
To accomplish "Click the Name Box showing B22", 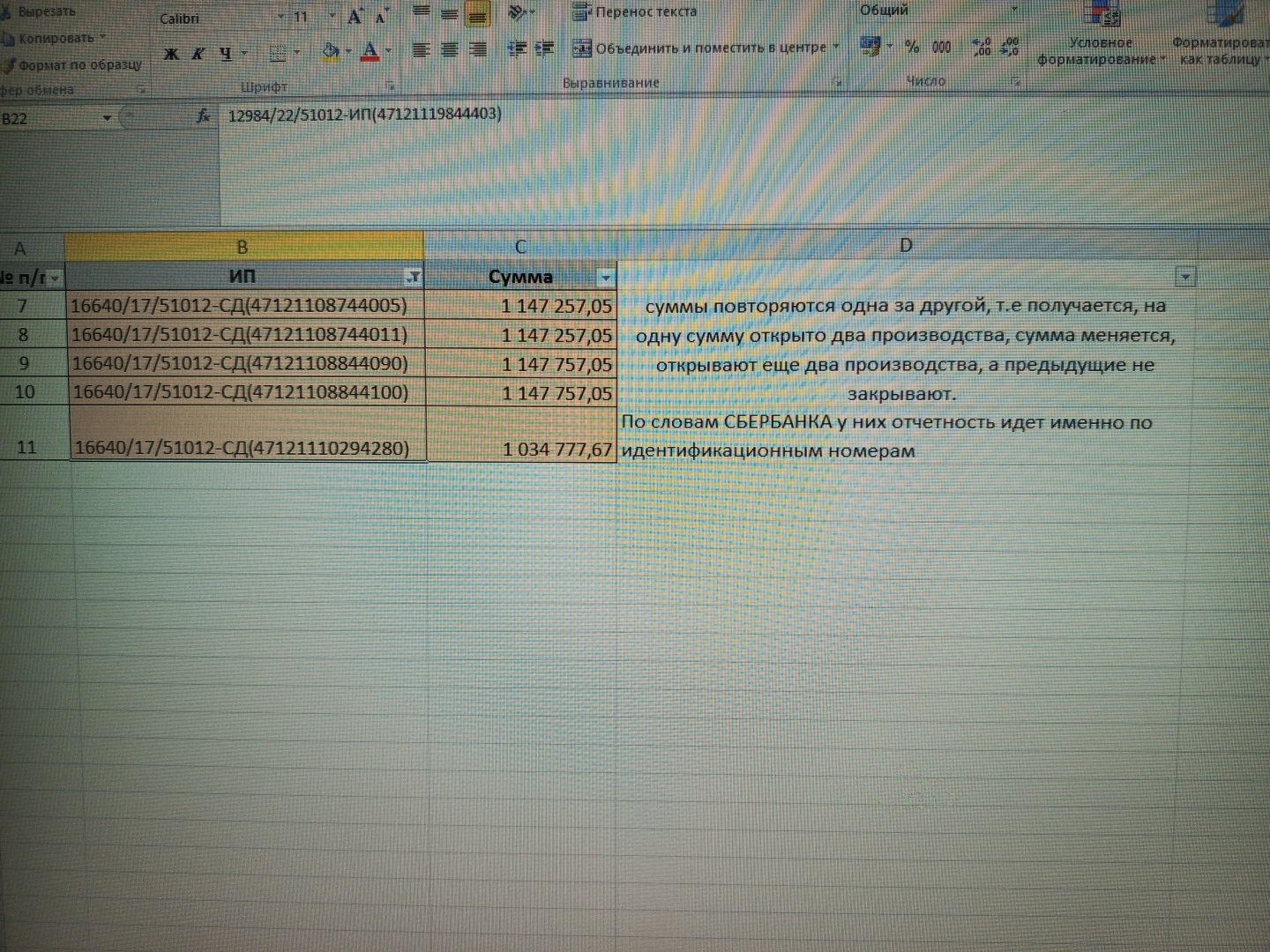I will click(49, 119).
